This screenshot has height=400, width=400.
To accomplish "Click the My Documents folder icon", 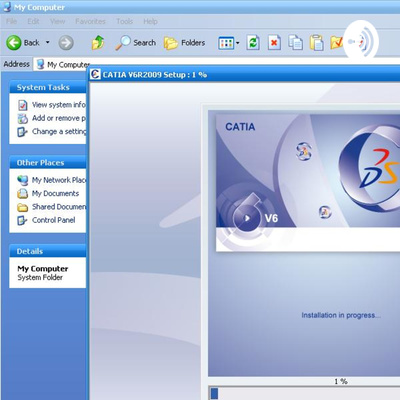I will [x=22, y=194].
